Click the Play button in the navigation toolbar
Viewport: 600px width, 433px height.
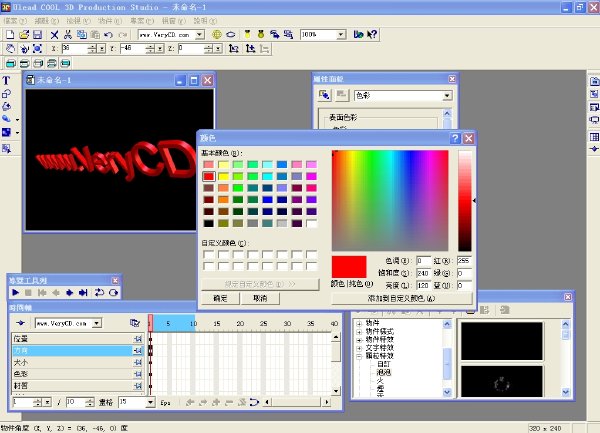coord(15,293)
